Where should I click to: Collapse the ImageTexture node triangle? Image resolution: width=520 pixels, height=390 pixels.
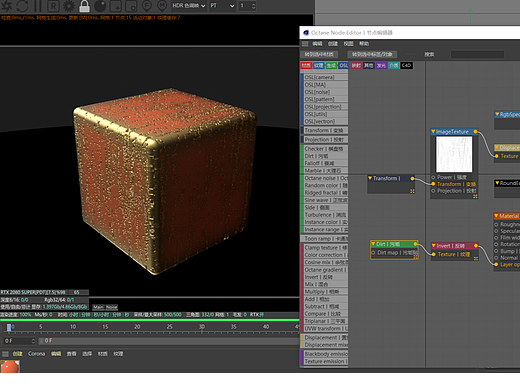[x=433, y=131]
